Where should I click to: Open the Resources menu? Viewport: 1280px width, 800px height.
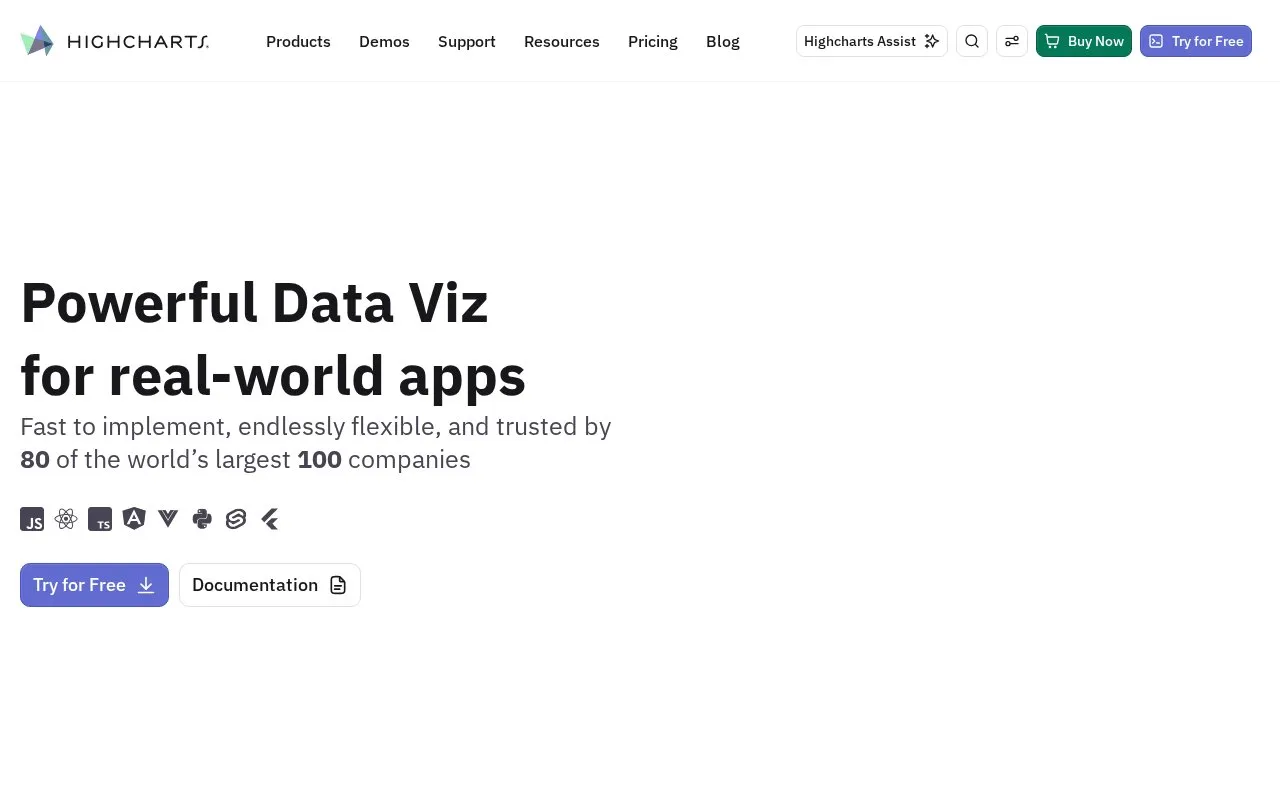562,41
